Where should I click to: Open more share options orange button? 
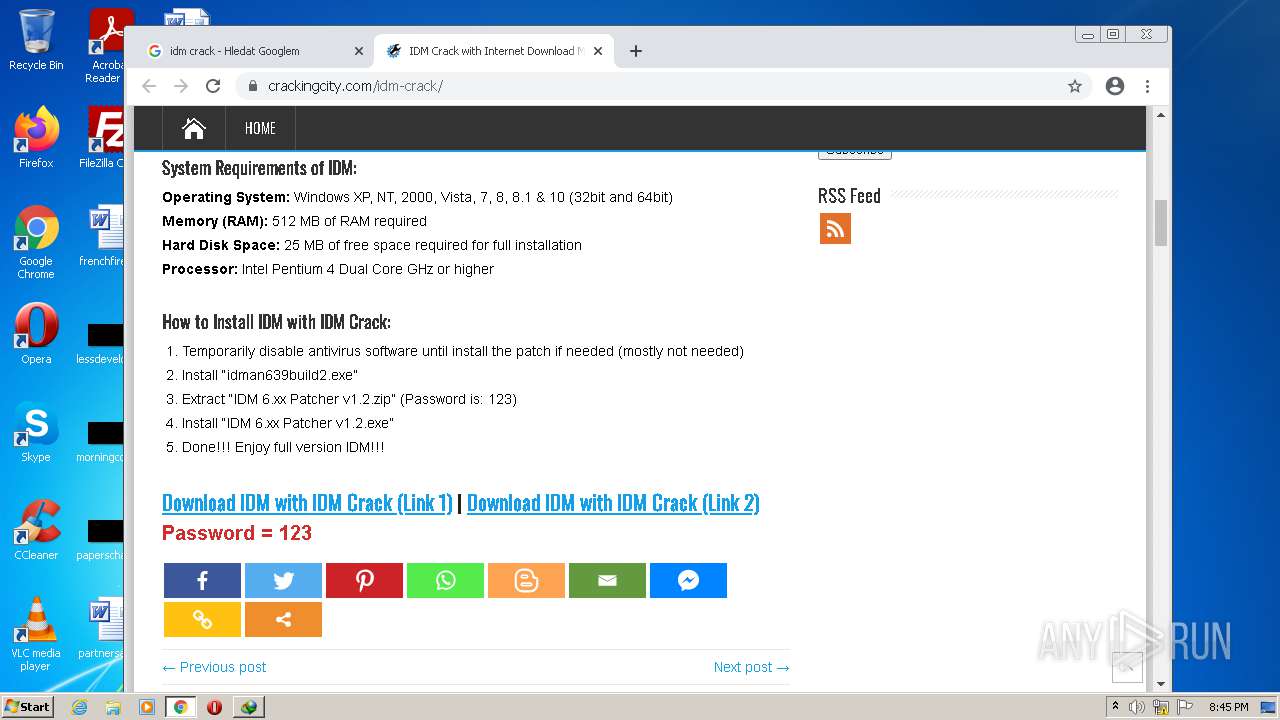point(283,619)
